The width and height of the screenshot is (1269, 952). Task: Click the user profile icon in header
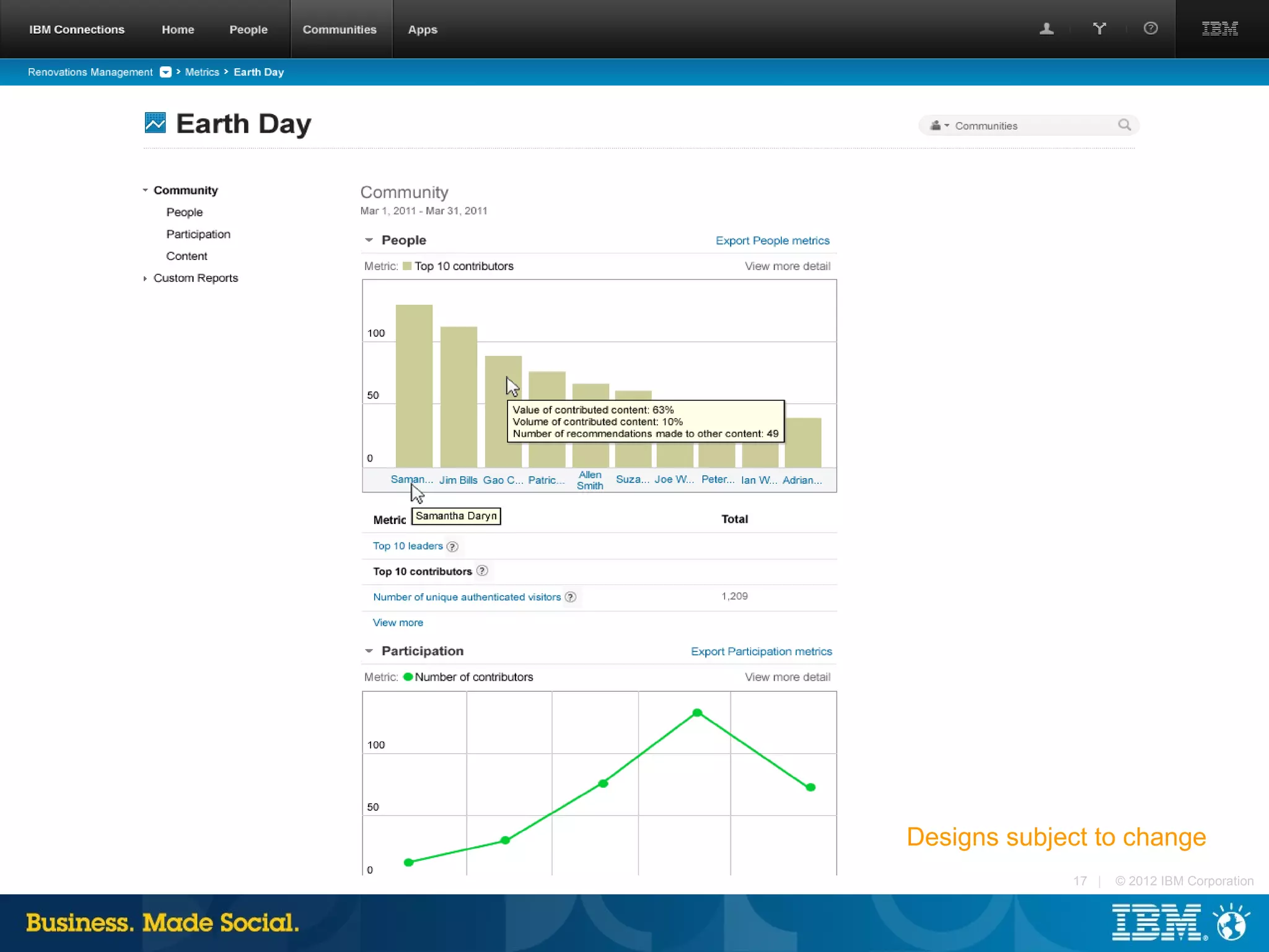click(1047, 28)
